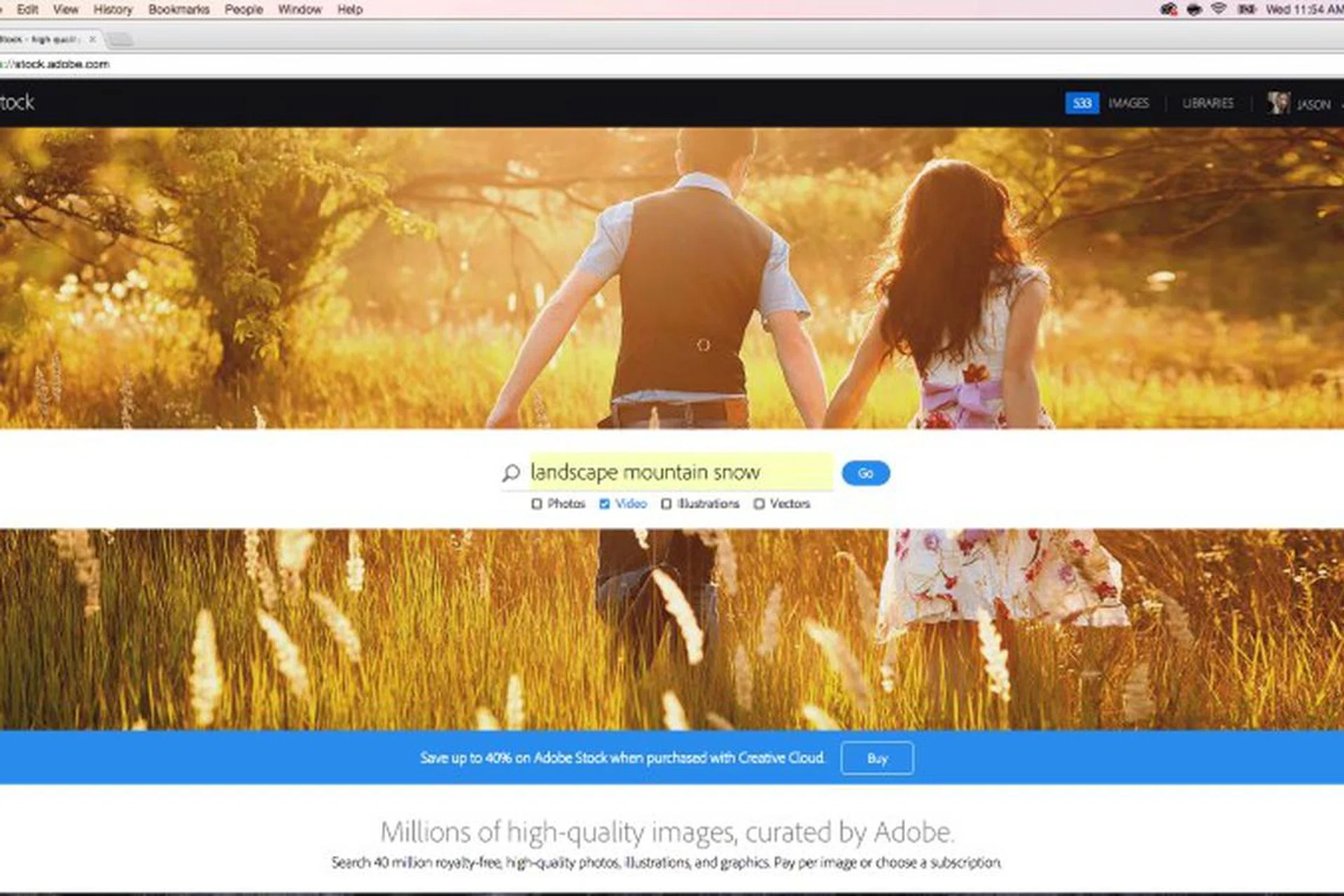Enable the Illustrations checkbox

point(666,504)
